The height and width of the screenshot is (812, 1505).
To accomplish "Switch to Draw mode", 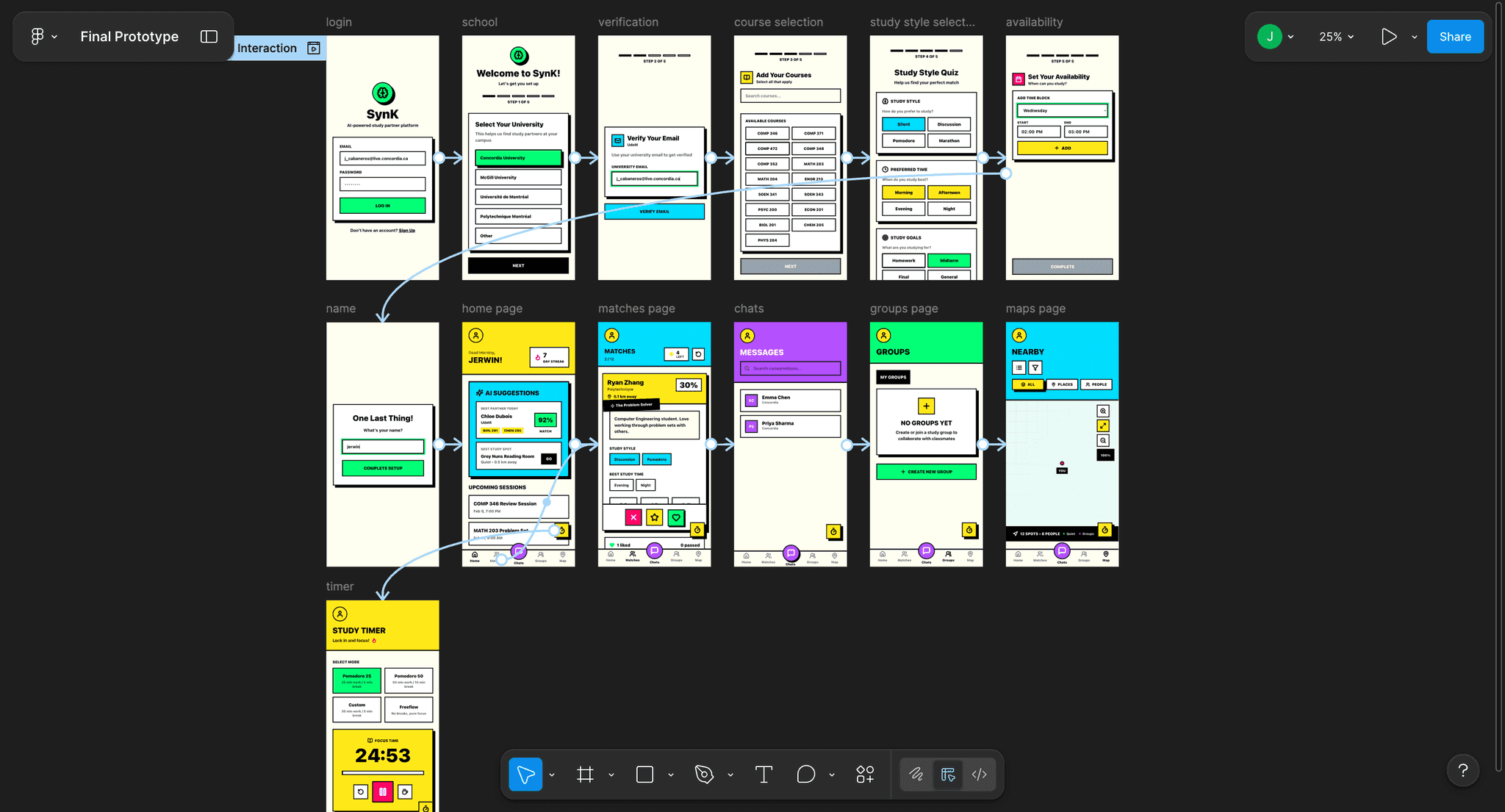I will pos(916,774).
